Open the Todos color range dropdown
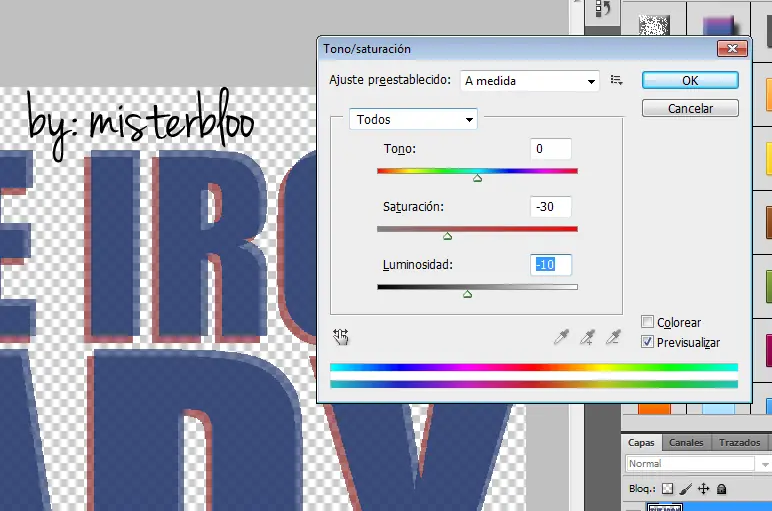 coord(413,119)
